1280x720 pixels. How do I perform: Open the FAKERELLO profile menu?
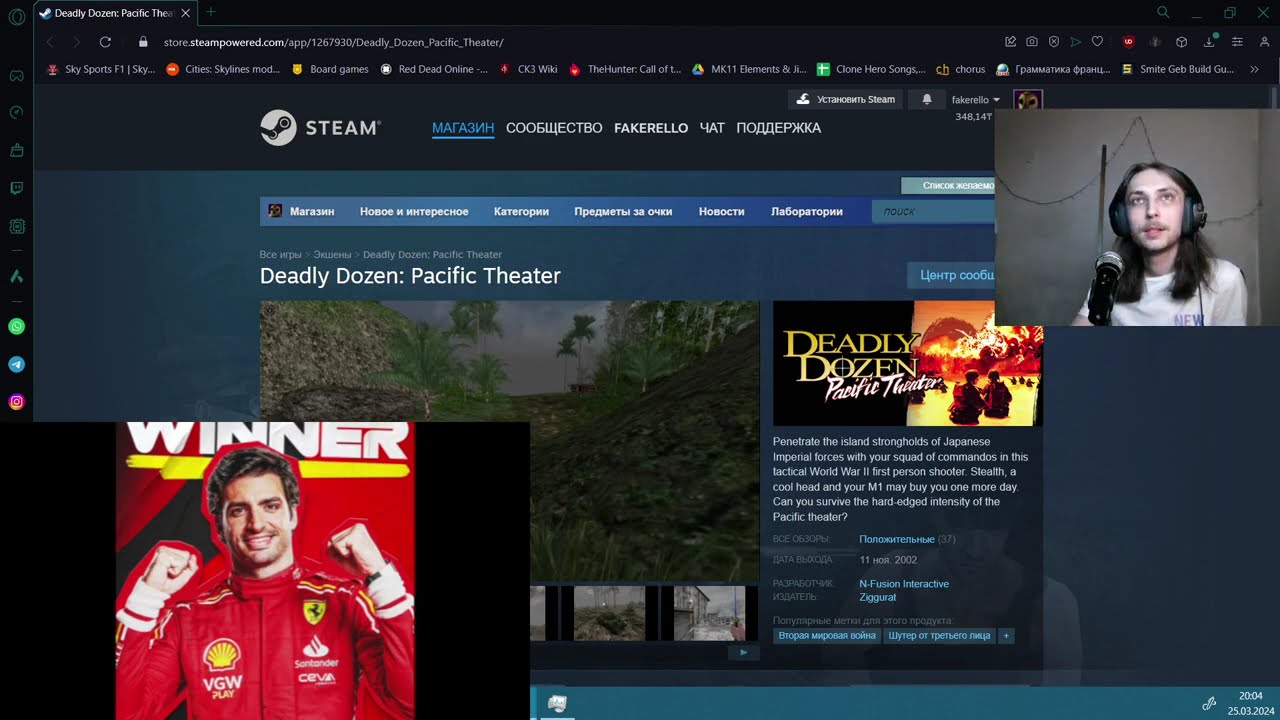(x=651, y=128)
